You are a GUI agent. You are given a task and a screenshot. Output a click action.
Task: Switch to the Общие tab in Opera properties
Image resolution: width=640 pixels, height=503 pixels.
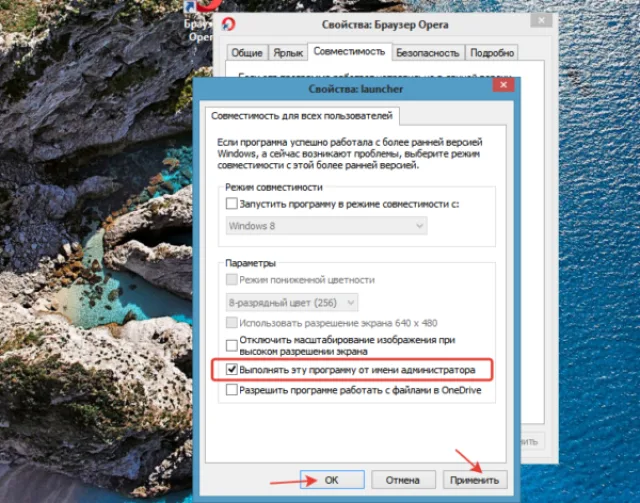tap(247, 53)
